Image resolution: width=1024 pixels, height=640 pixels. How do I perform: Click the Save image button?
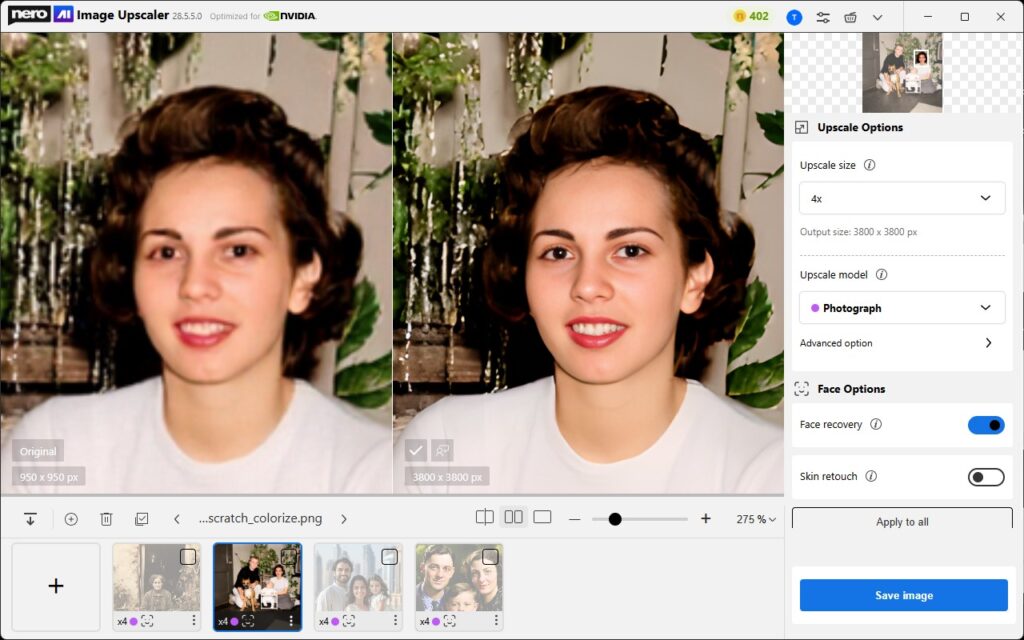click(x=903, y=595)
